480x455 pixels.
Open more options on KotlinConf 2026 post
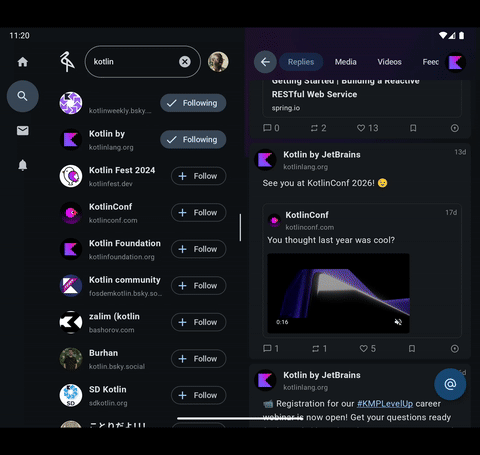(455, 349)
